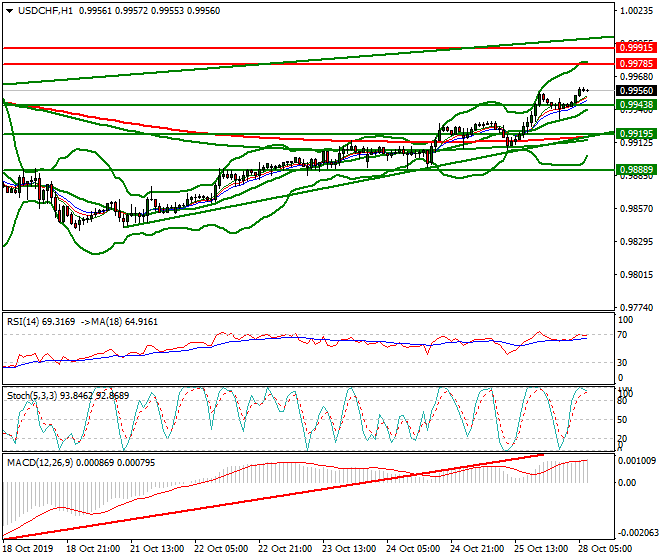Click the red 0.99785 price level label

click(636, 64)
